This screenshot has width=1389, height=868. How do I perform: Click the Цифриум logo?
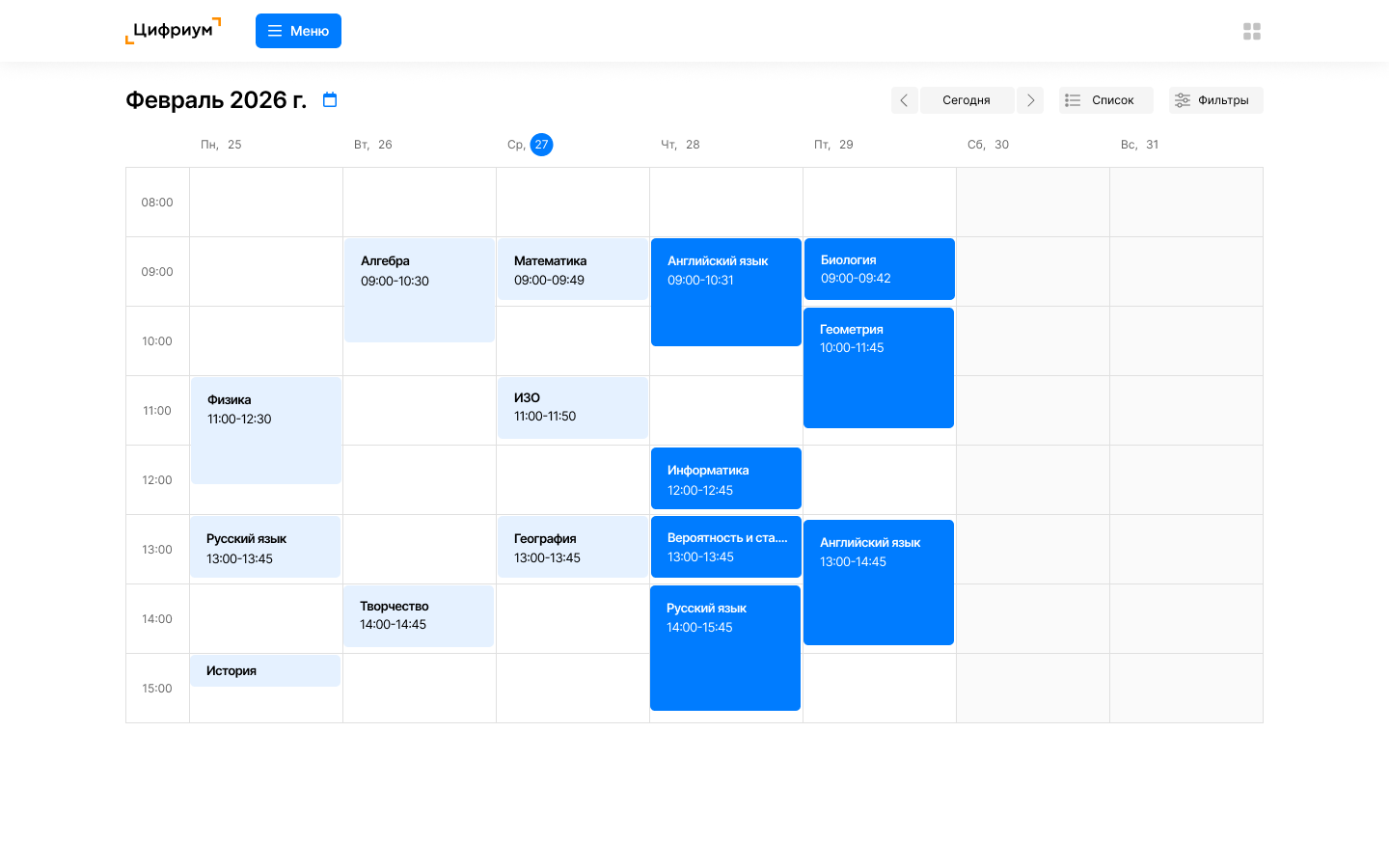(173, 31)
